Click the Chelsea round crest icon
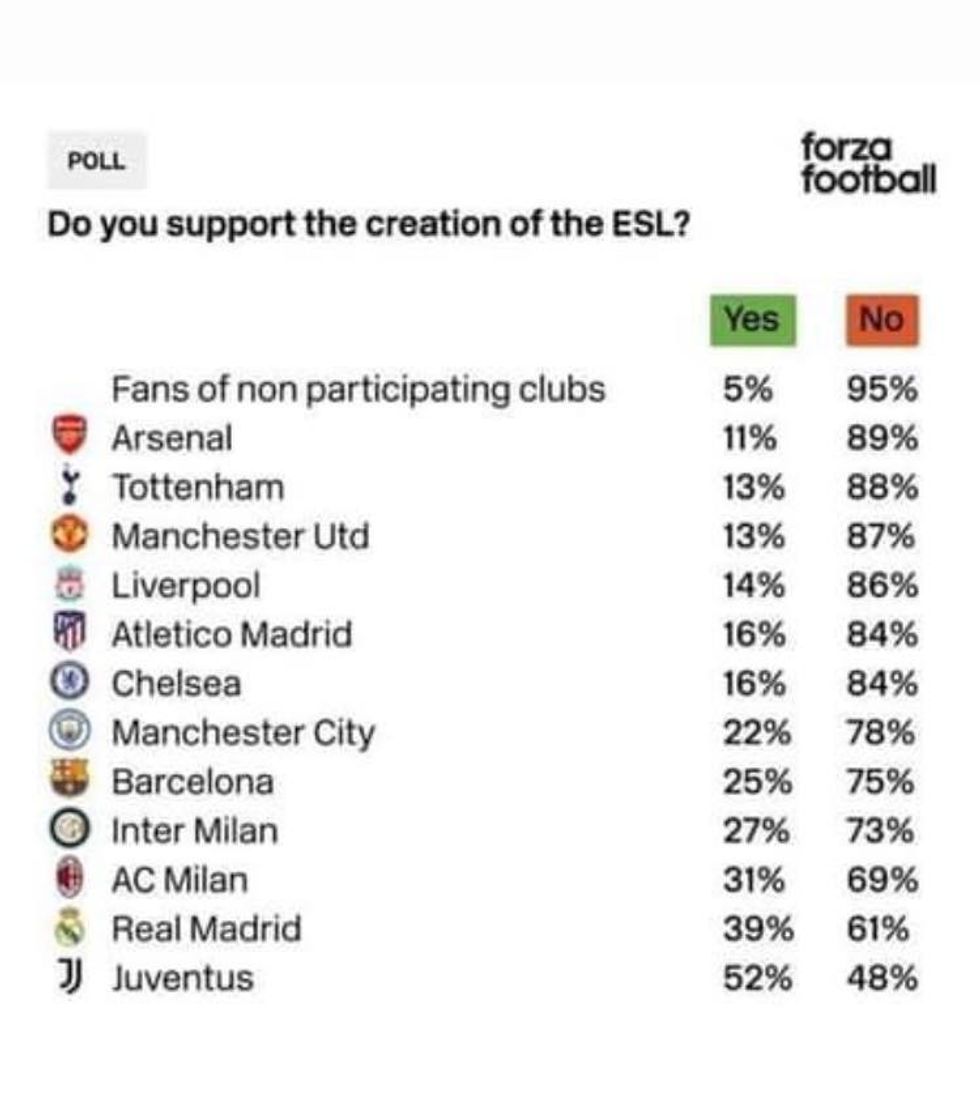 [69, 683]
